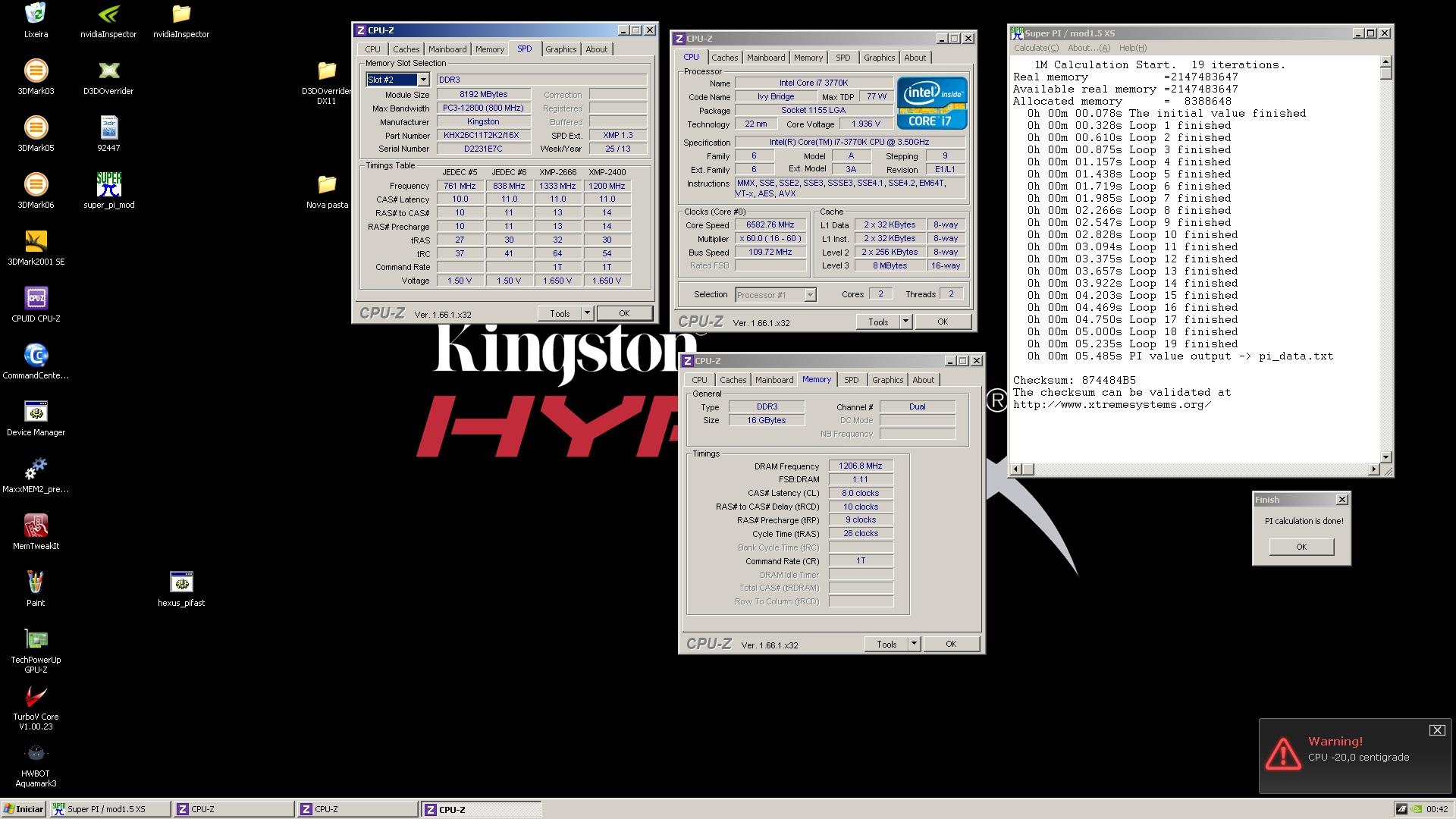Viewport: 1456px width, 819px height.
Task: Launch MemTweakIt desktop icon
Action: pyautogui.click(x=36, y=532)
